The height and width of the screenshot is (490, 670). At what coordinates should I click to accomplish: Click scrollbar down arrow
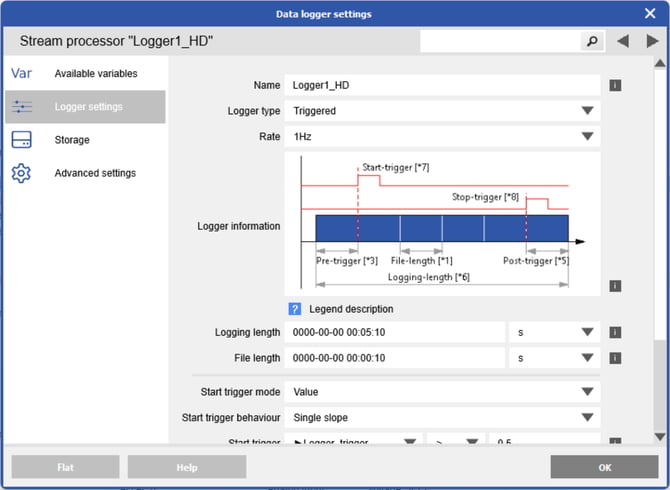(x=660, y=437)
